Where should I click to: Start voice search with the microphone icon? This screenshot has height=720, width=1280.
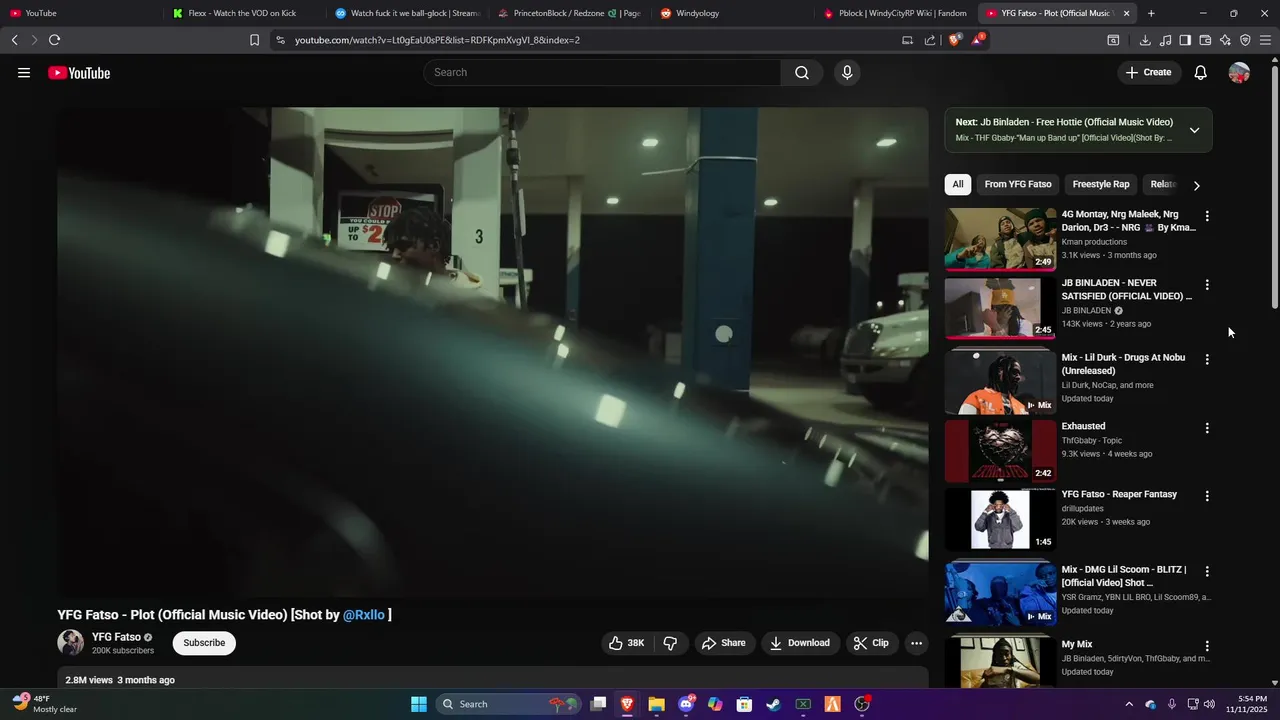point(847,72)
